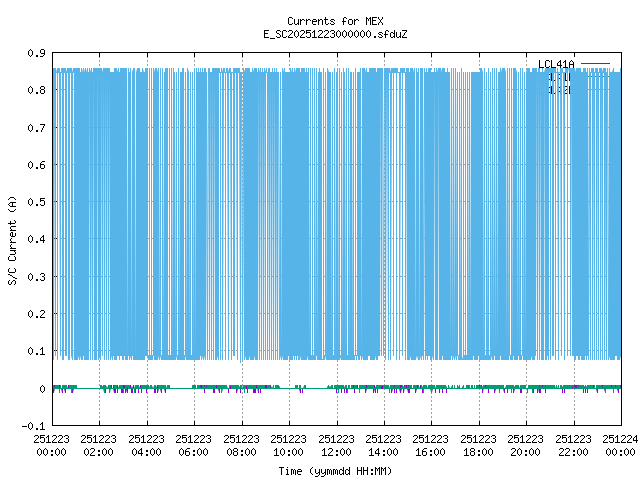The width and height of the screenshot is (640, 480).
Task: Click the LCL41A legend label
Action: 556,65
